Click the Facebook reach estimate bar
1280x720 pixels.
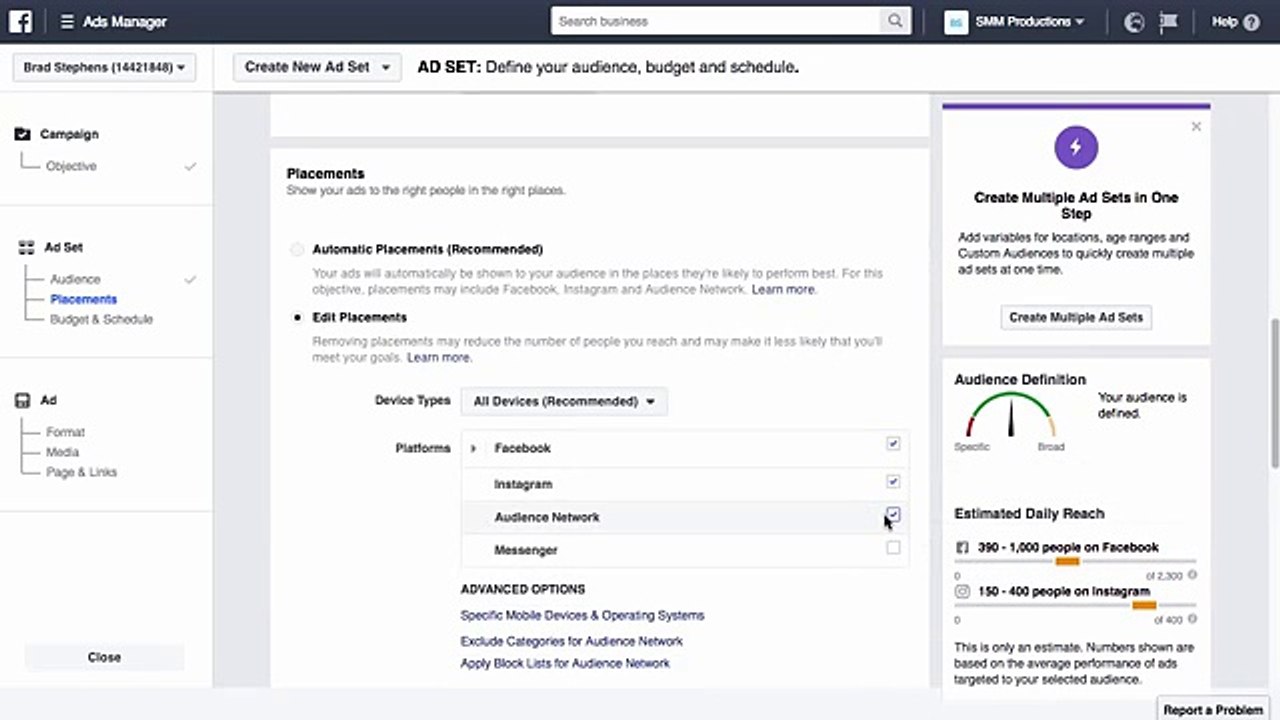[1075, 562]
